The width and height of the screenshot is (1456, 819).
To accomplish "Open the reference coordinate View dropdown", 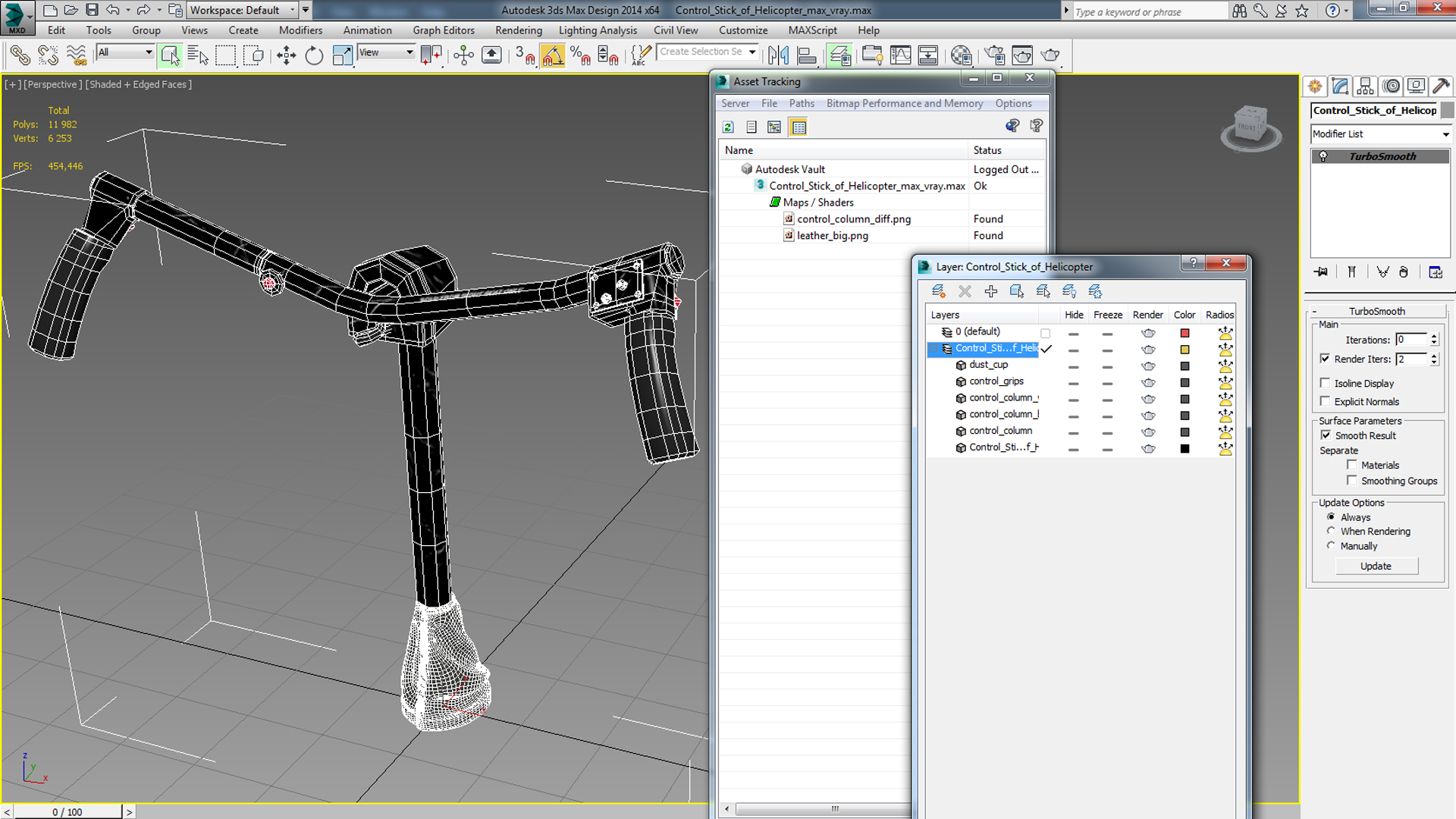I will (x=386, y=52).
